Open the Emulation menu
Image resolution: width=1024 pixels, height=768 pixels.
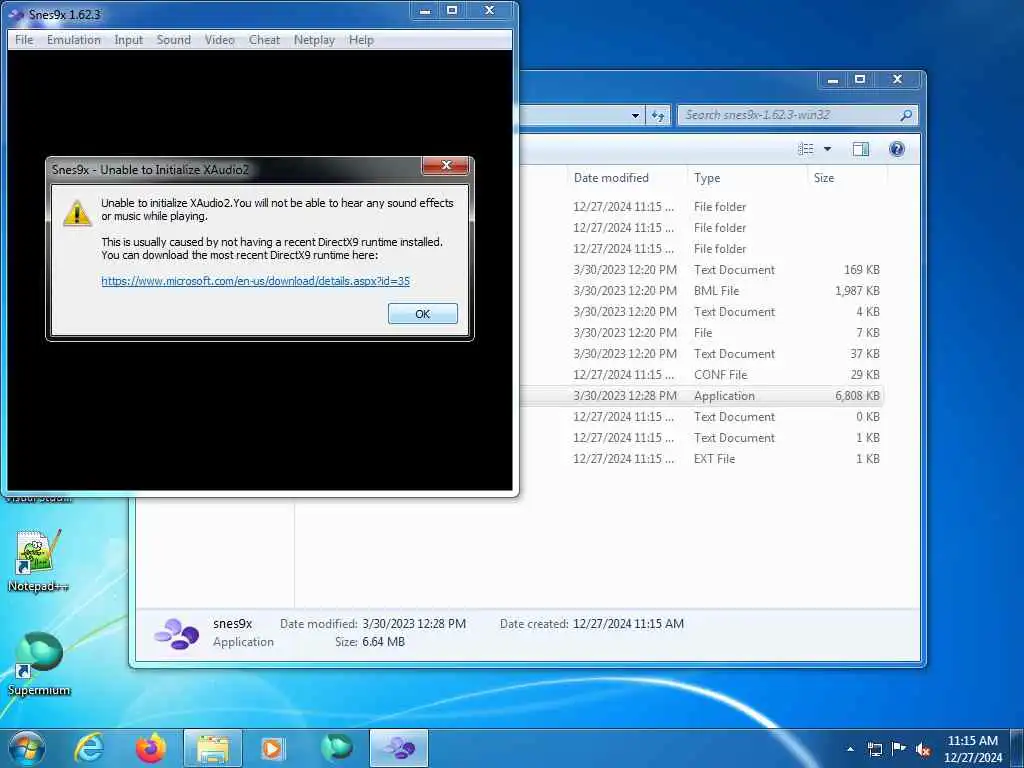point(74,40)
